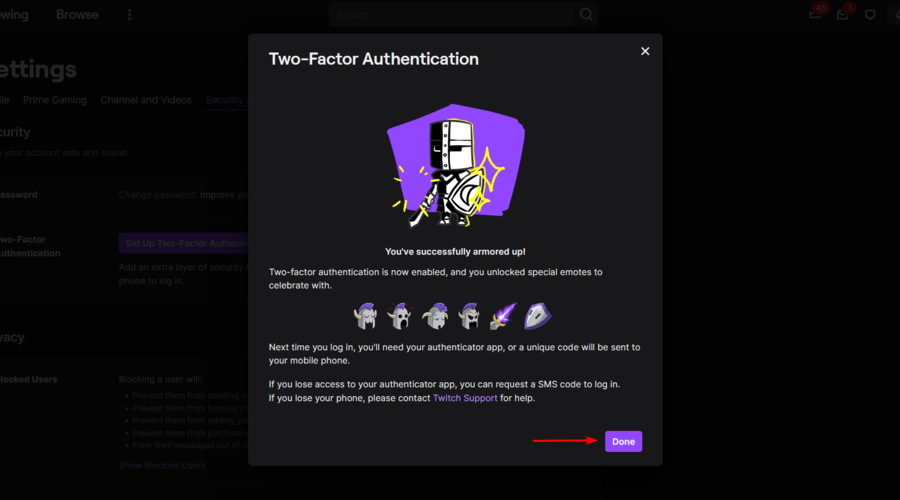
Task: Click the third side-facing helmet emote
Action: coord(435,316)
